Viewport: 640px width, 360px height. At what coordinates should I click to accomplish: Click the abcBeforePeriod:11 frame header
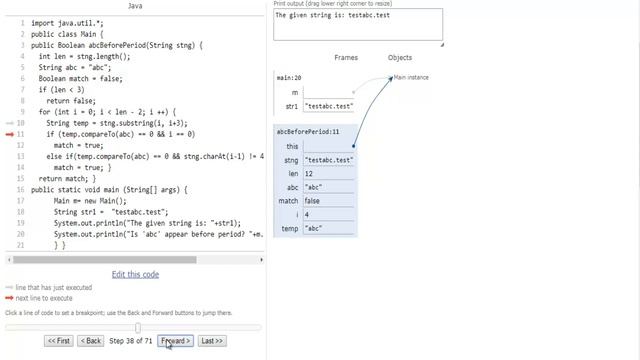(x=308, y=131)
